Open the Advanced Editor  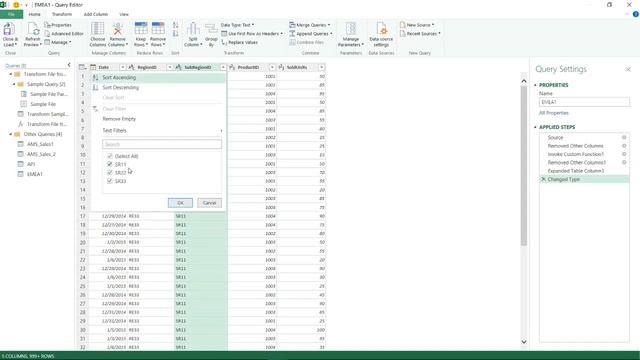point(64,33)
